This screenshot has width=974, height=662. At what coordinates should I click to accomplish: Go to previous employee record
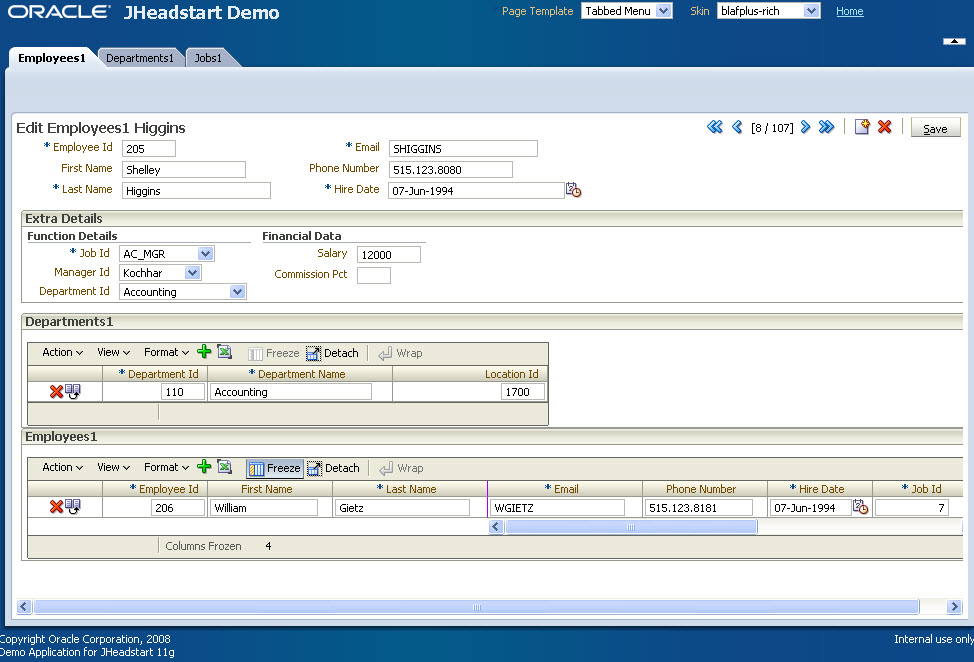(x=737, y=127)
